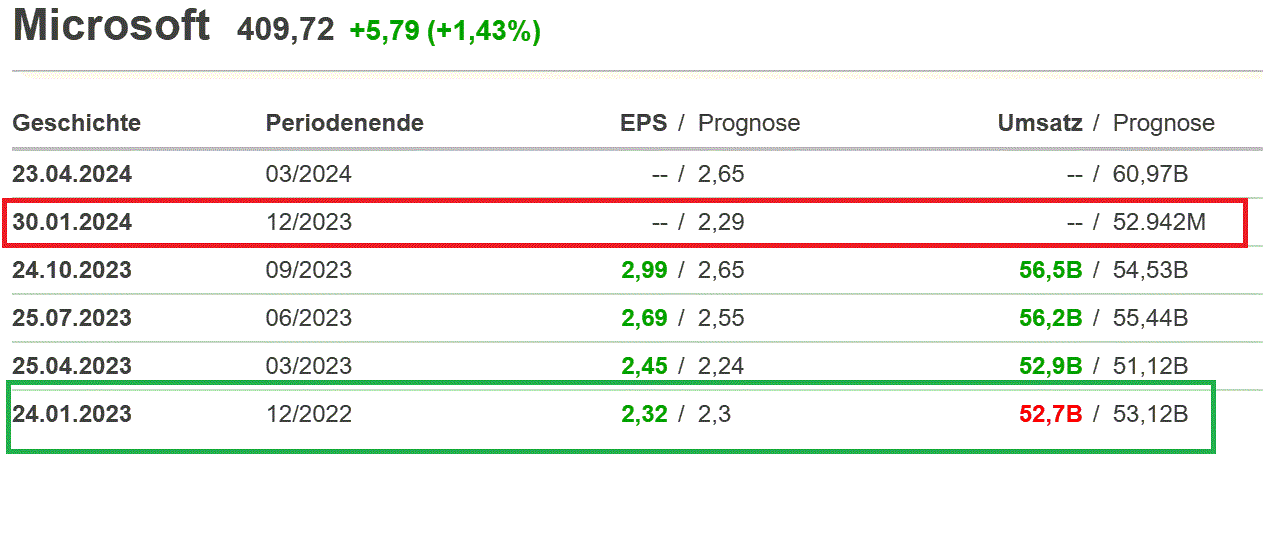The width and height of the screenshot is (1263, 550).
Task: Click the green 2,32 EPS value
Action: pyautogui.click(x=644, y=414)
